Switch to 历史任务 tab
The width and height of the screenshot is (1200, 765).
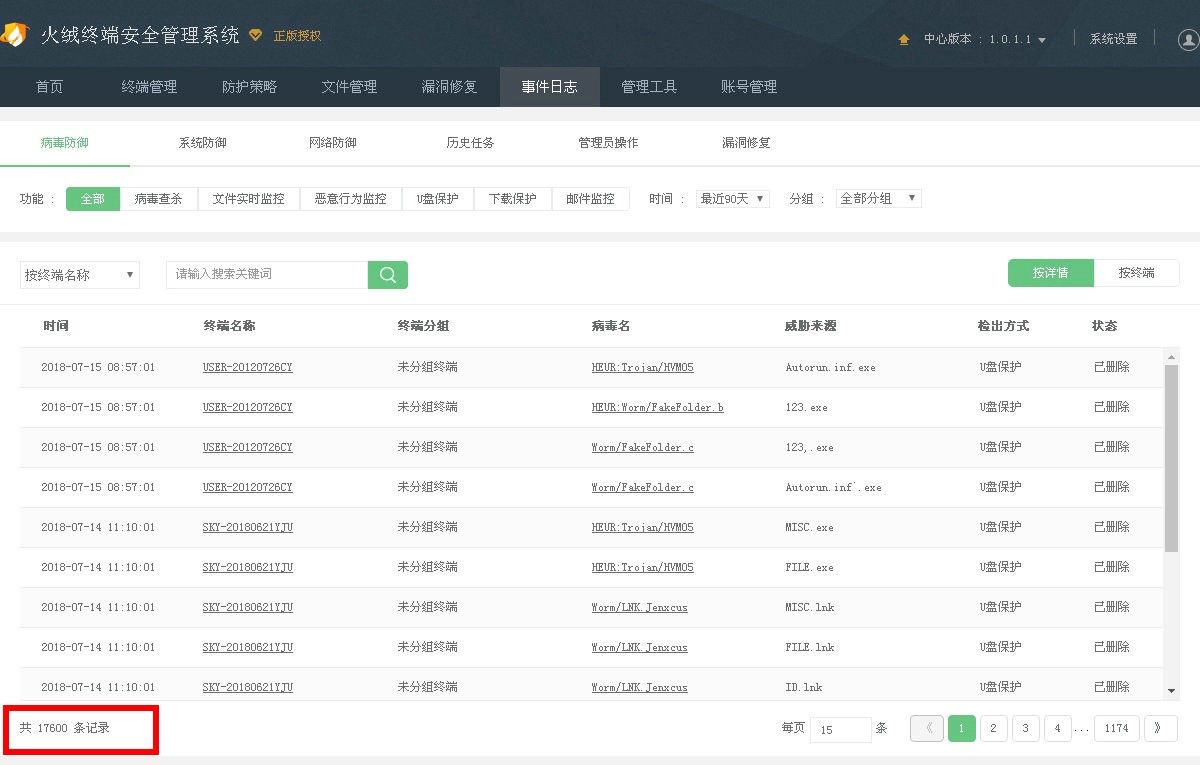click(470, 143)
